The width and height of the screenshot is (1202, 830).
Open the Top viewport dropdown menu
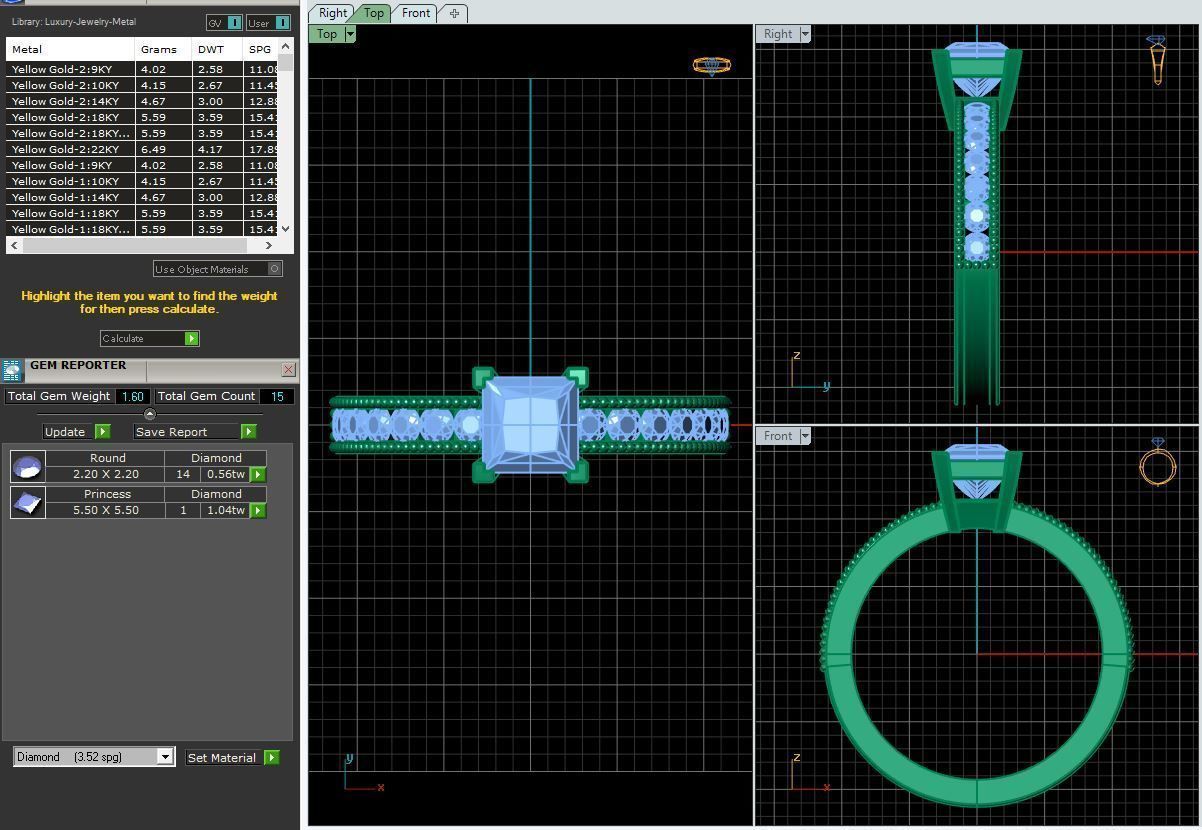(350, 34)
